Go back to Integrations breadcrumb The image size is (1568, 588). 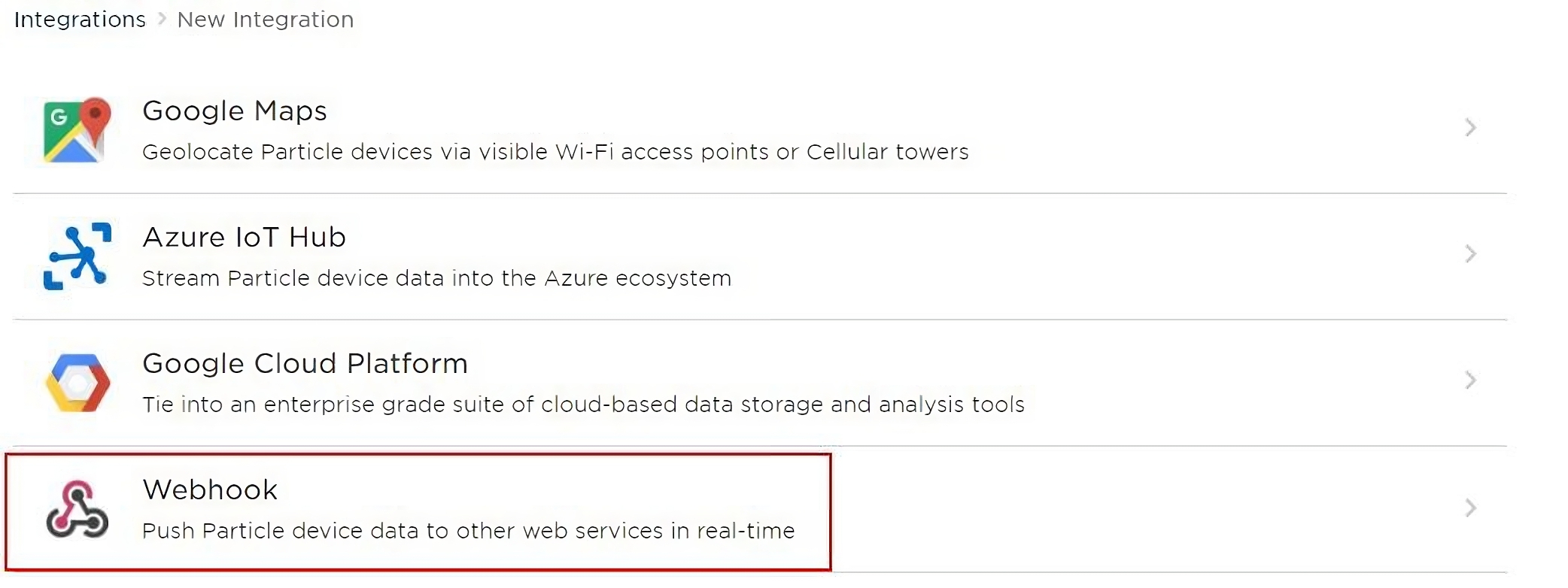[x=80, y=20]
